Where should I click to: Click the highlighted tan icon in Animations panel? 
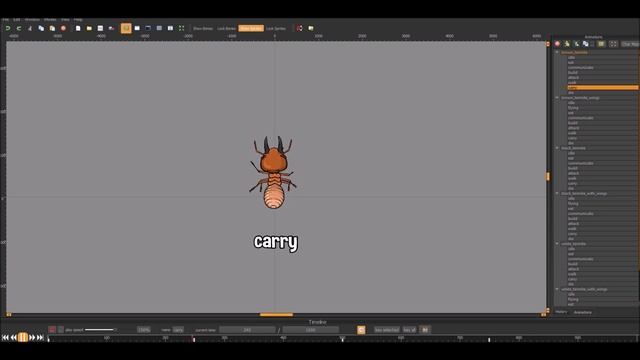601,44
